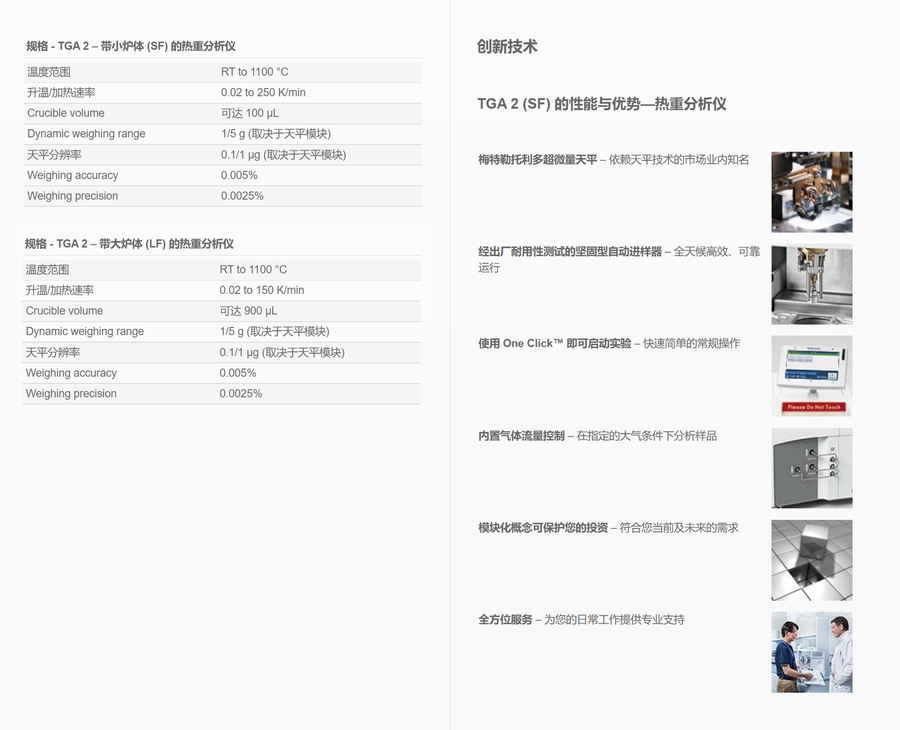Select the 经出厂耐用性测试的坚固型自动进样器 heading
The height and width of the screenshot is (730, 900).
[x=570, y=251]
